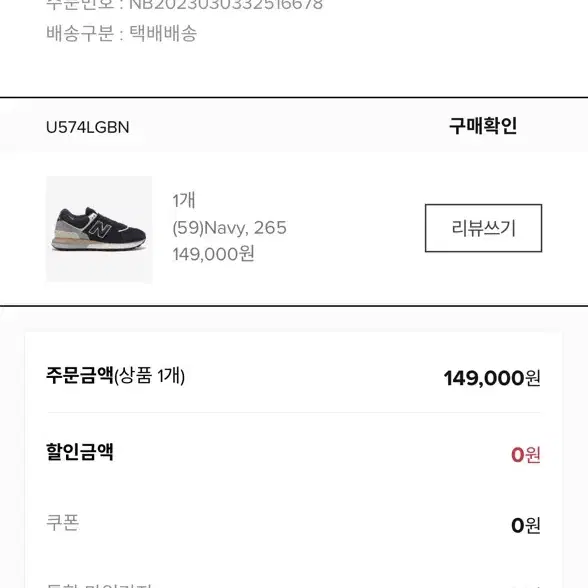The height and width of the screenshot is (588, 588).
Task: Tap the cut-off mileage row at bottom
Action: pos(294,585)
